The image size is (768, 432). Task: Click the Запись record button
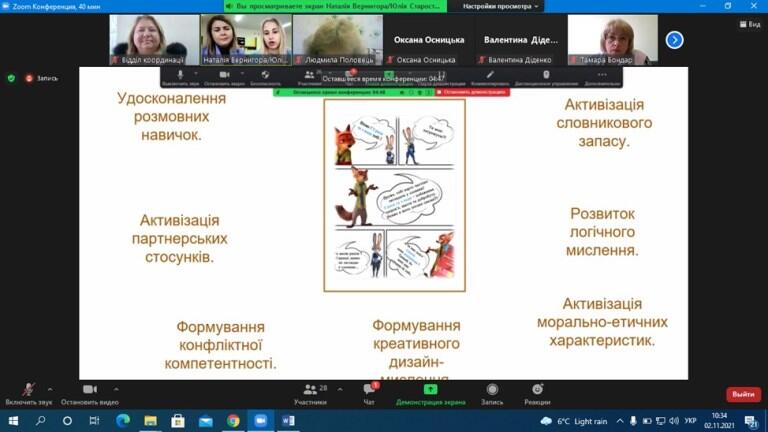point(492,394)
